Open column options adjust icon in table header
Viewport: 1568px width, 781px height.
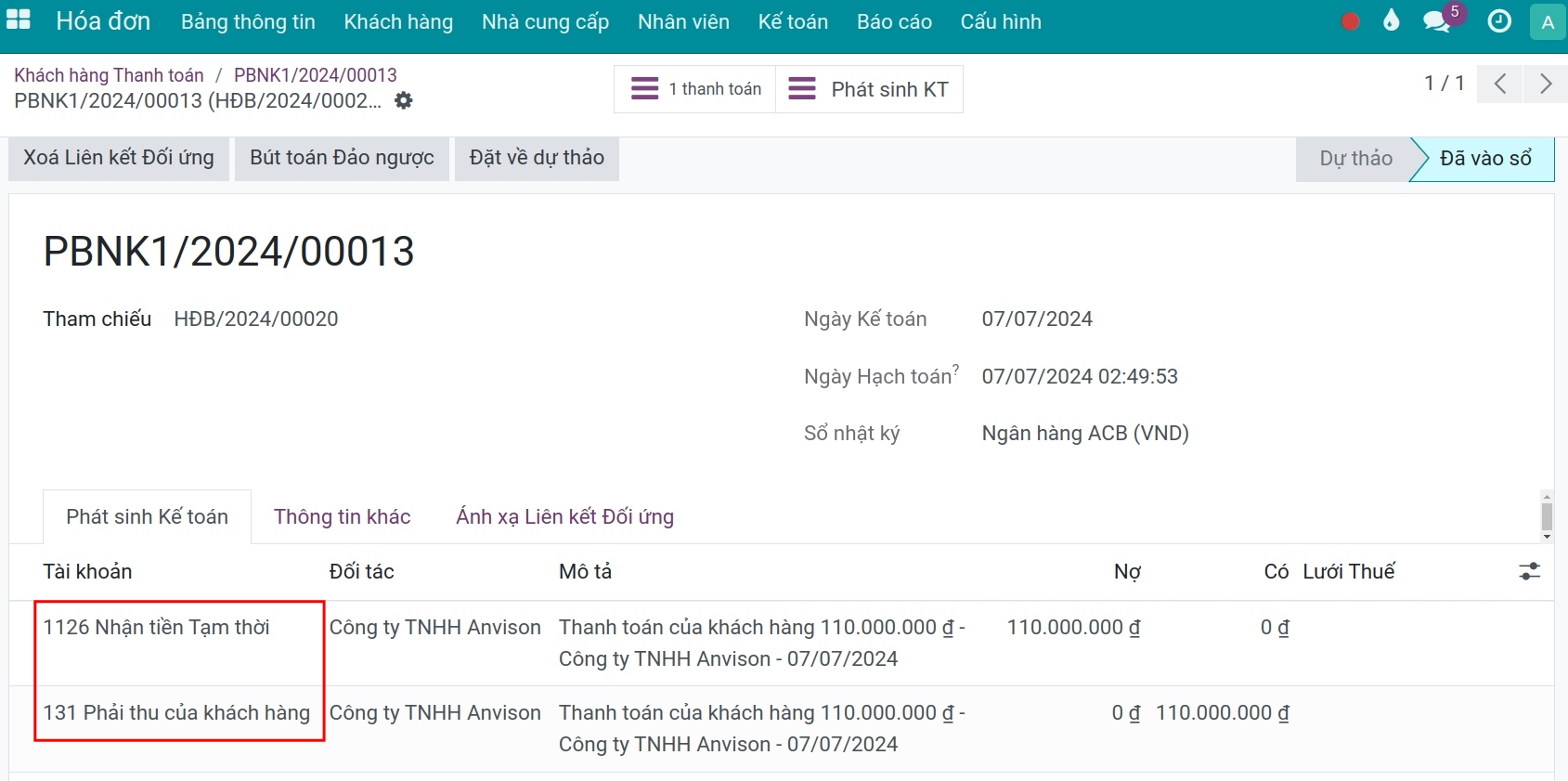(x=1529, y=571)
